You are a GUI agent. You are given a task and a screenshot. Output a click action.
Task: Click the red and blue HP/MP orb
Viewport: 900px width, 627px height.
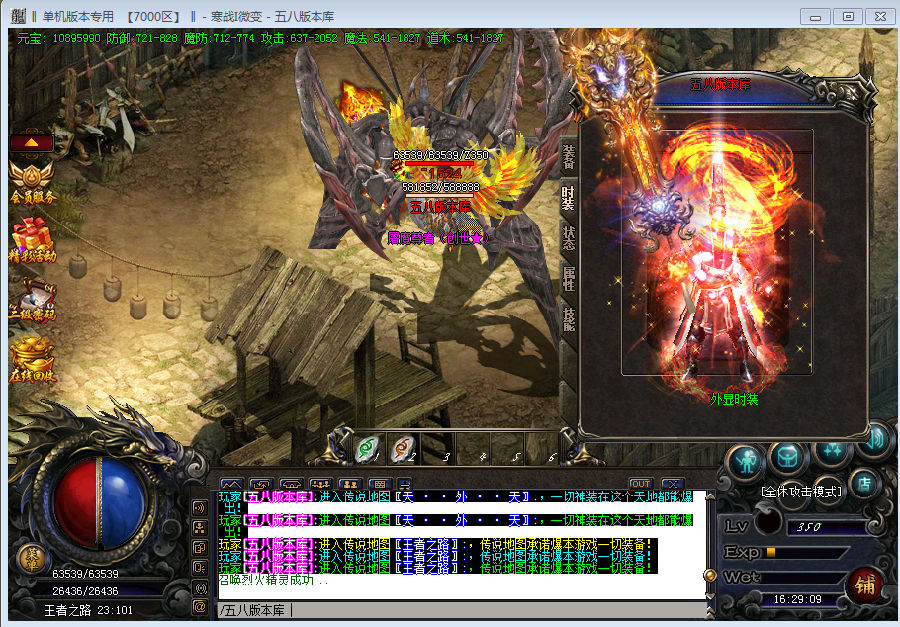tap(100, 503)
